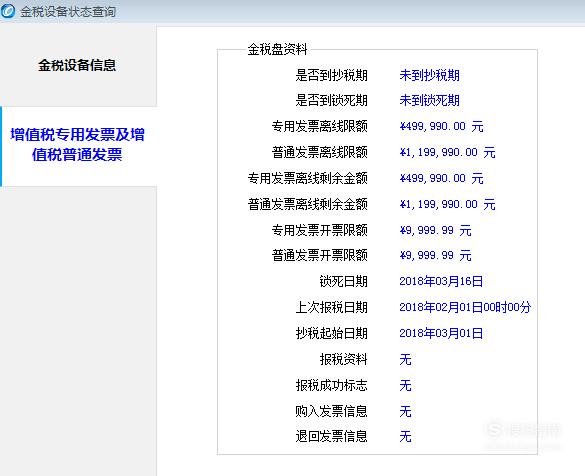Select the 是否到锁死期 label

tap(331, 100)
